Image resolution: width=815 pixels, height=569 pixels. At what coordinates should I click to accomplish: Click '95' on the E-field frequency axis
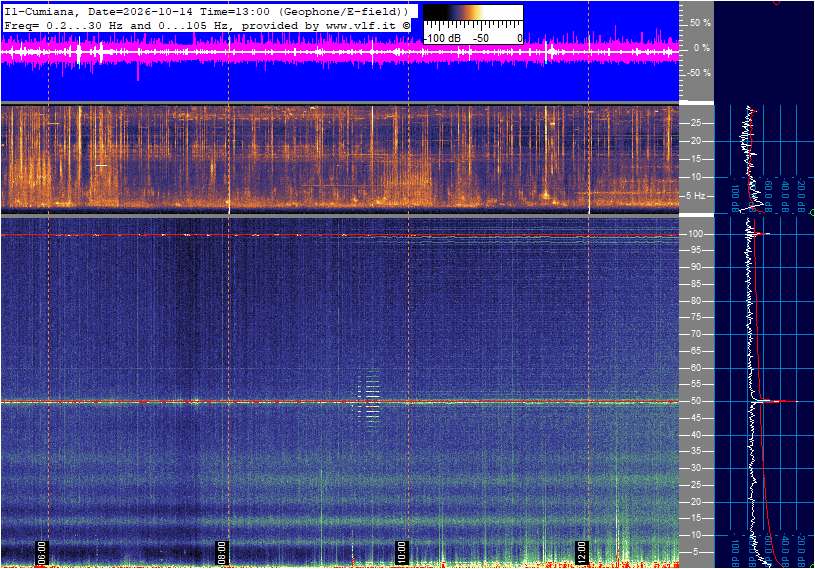point(695,250)
